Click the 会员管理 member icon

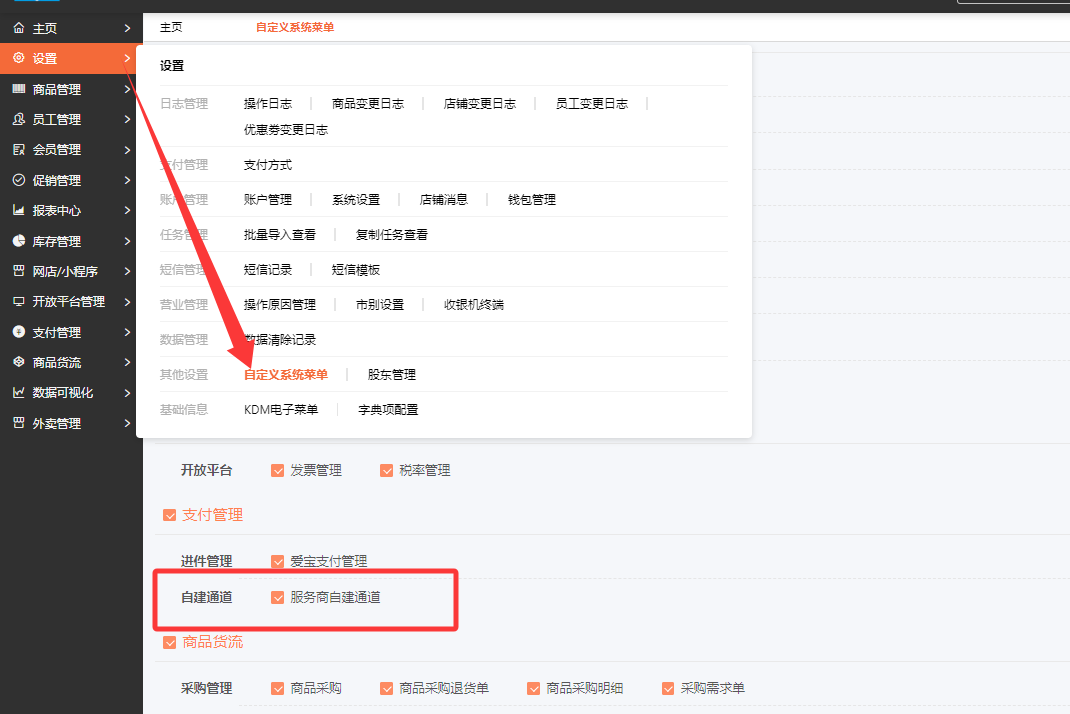coord(18,150)
